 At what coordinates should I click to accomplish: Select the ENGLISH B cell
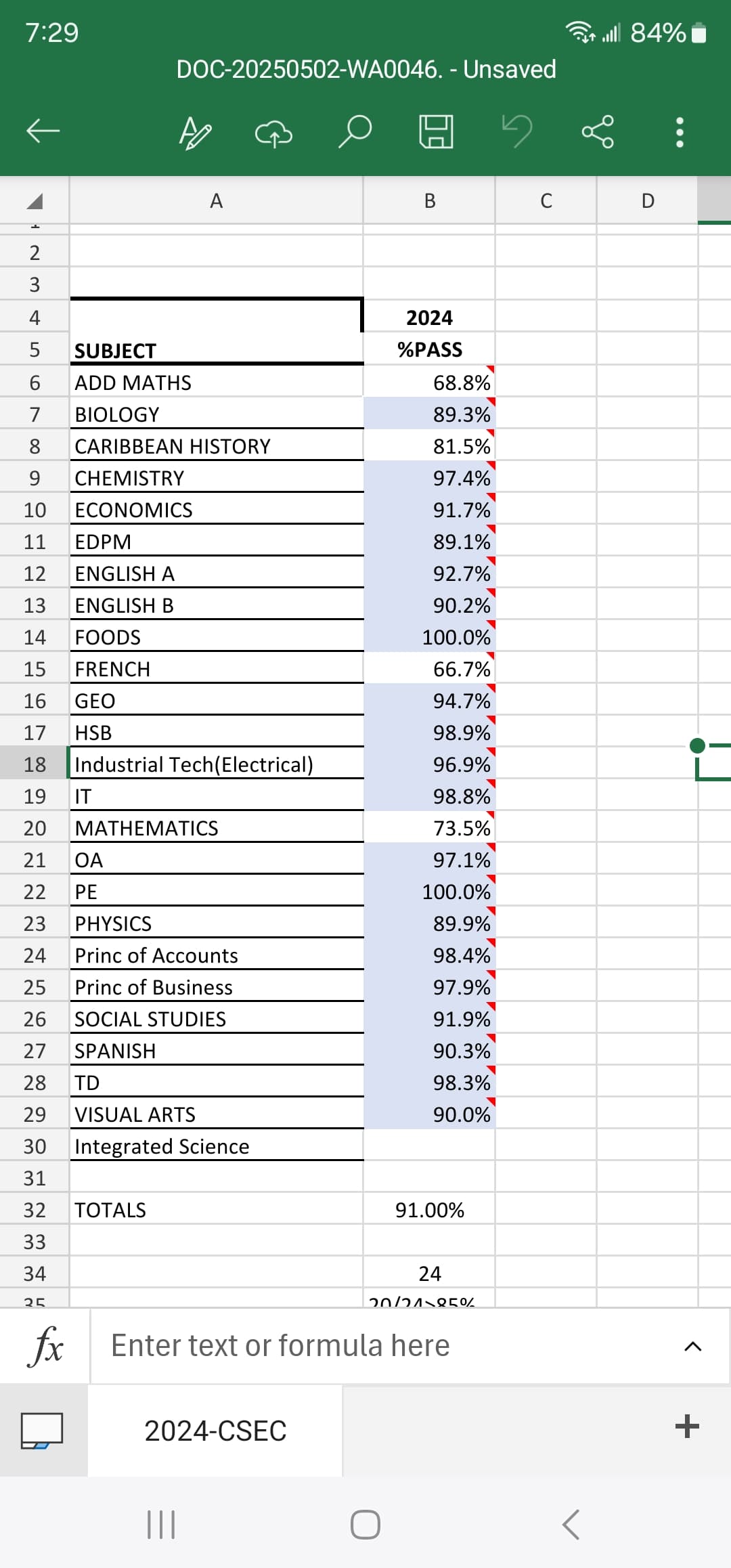pyautogui.click(x=217, y=605)
